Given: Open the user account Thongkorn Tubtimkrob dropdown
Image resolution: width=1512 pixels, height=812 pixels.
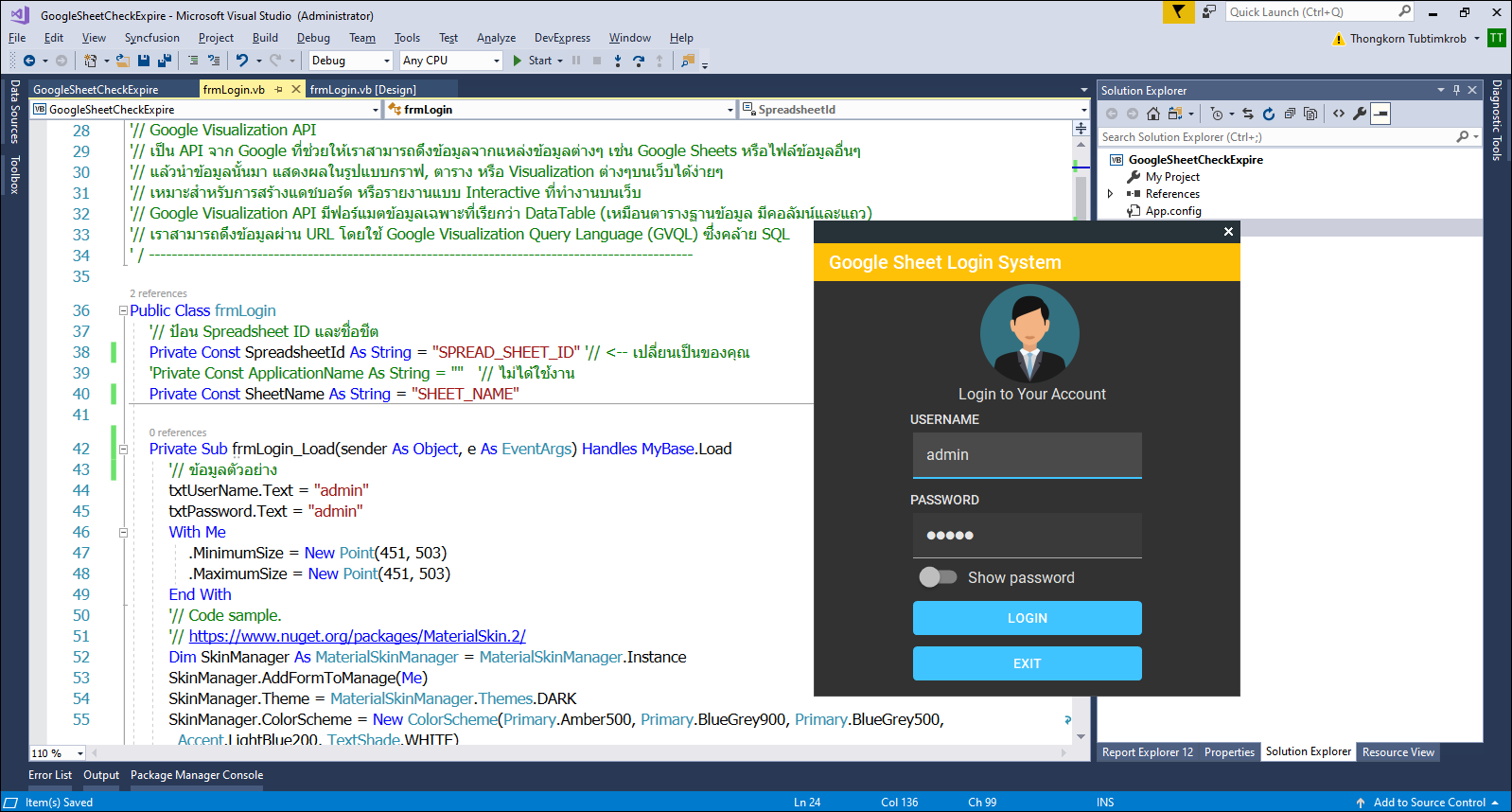Looking at the screenshot, I should pos(1476,39).
